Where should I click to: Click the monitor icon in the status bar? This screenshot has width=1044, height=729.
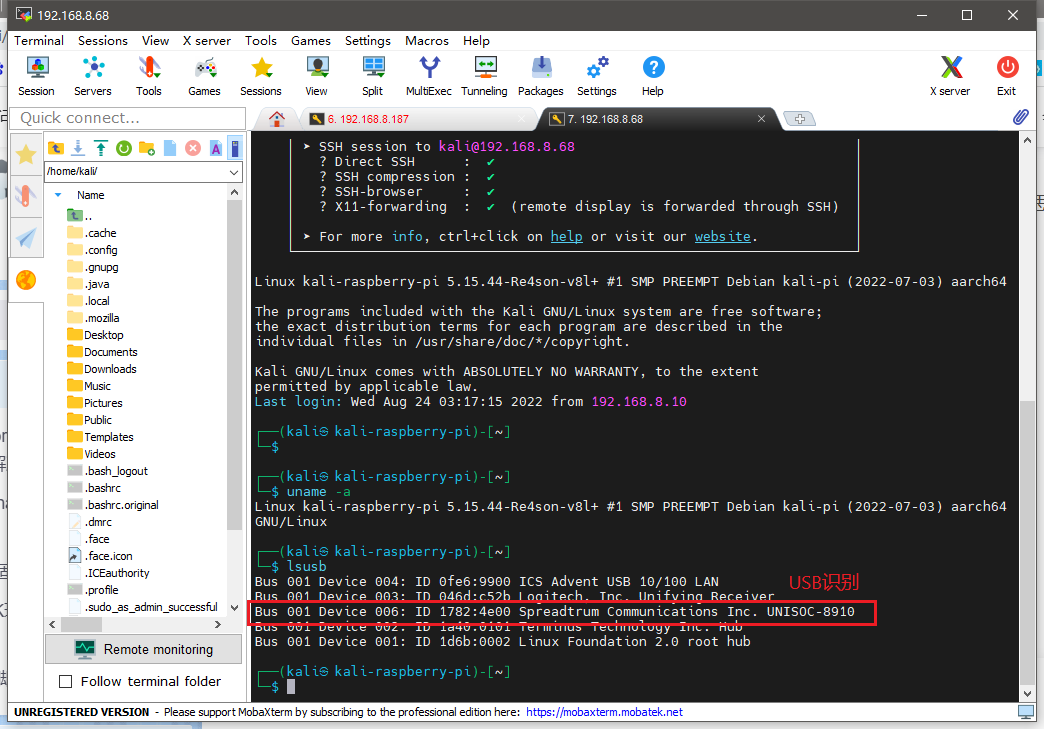[1026, 712]
